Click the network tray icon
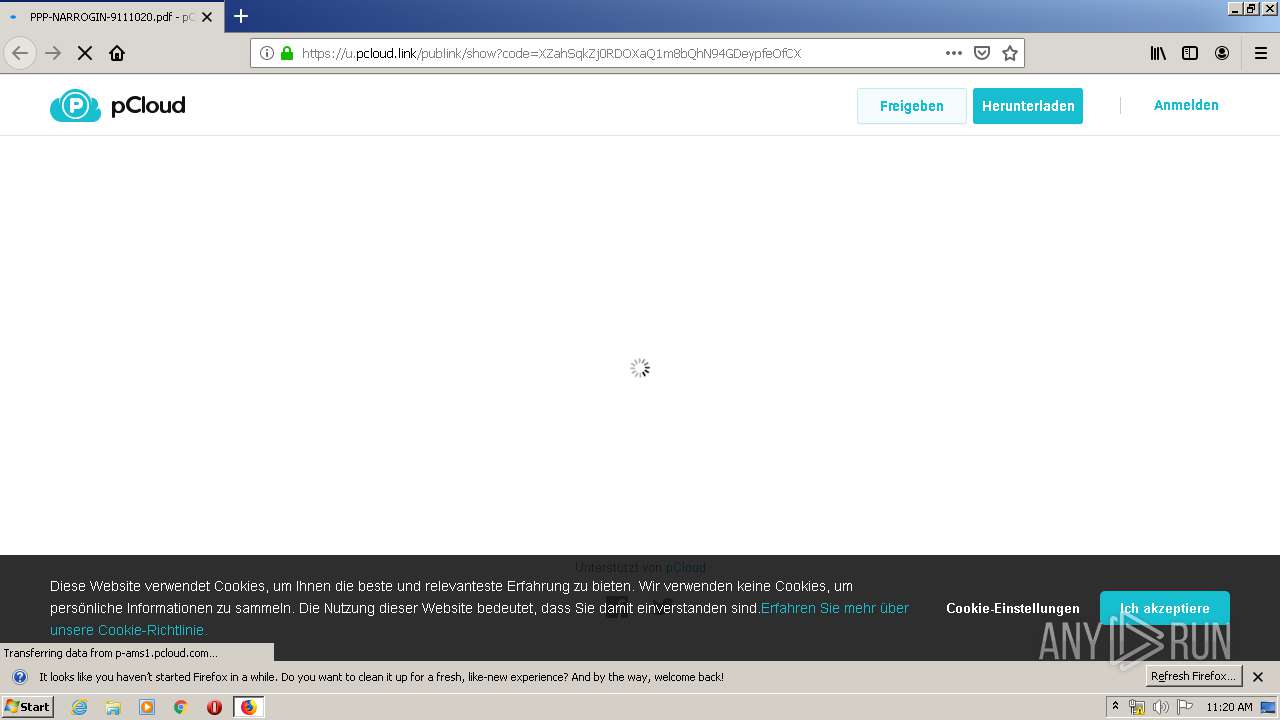 (x=1137, y=707)
